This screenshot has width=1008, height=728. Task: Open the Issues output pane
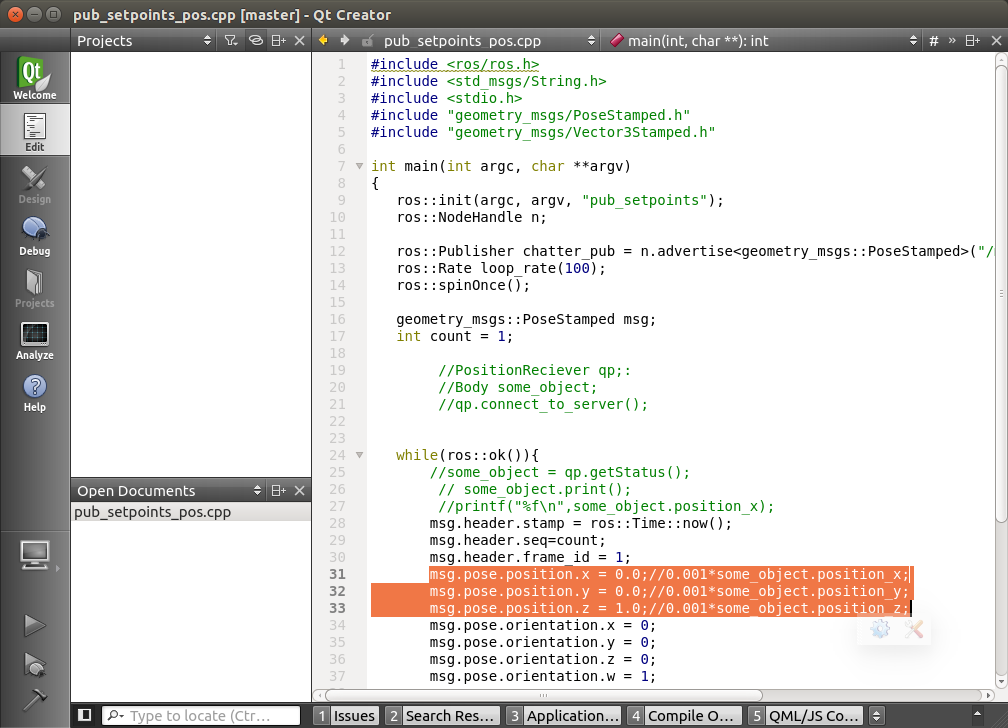(346, 715)
